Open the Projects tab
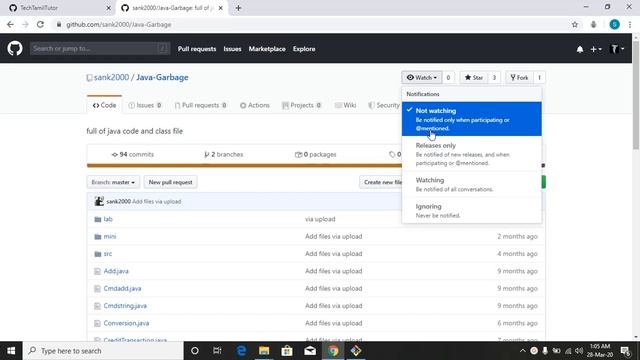Screen dimensions: 640x360 (301, 105)
